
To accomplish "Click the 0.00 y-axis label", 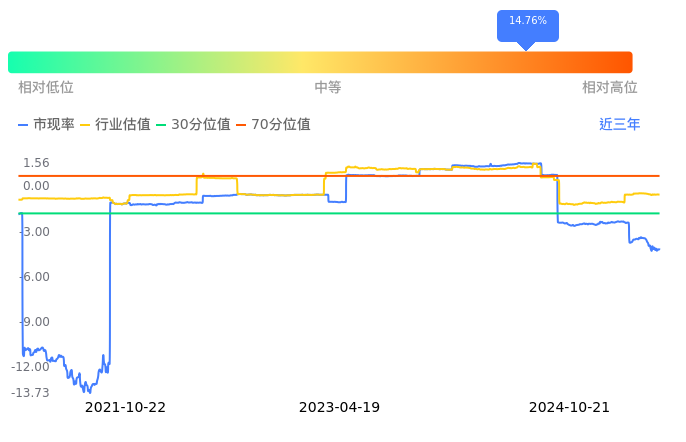I will click(36, 186).
